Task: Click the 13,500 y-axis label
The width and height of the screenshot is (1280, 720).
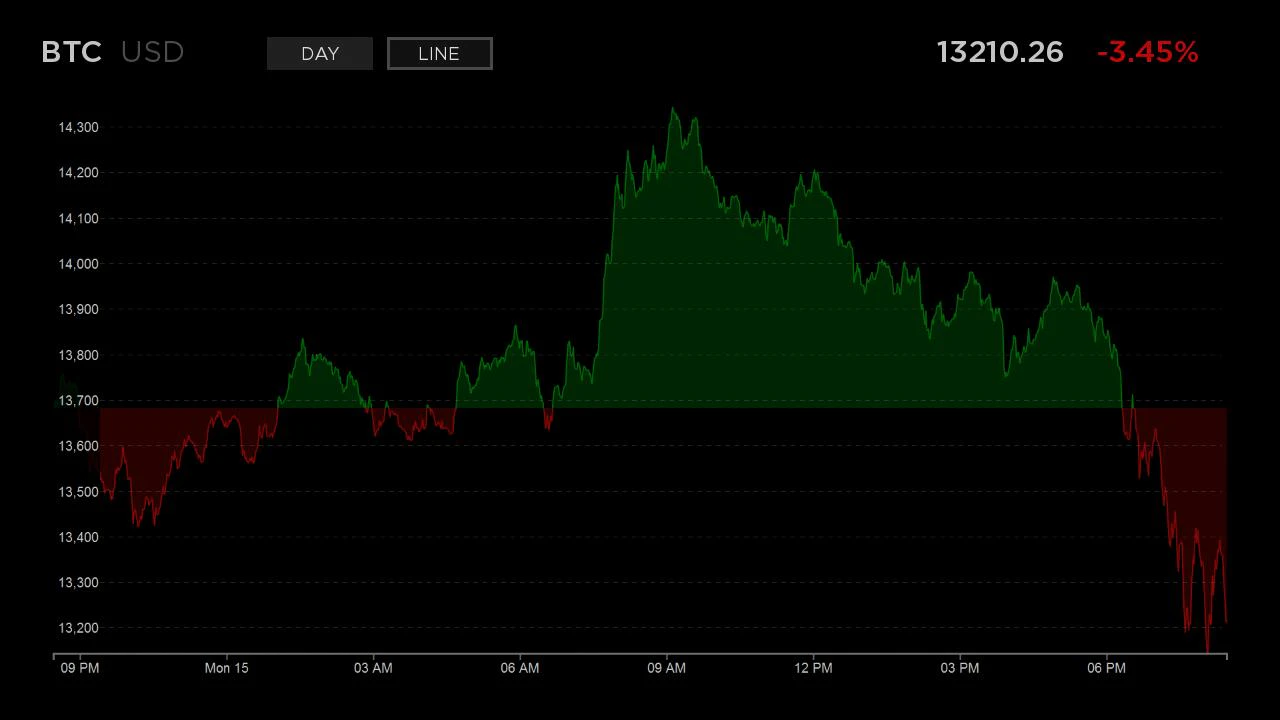Action: (78, 491)
